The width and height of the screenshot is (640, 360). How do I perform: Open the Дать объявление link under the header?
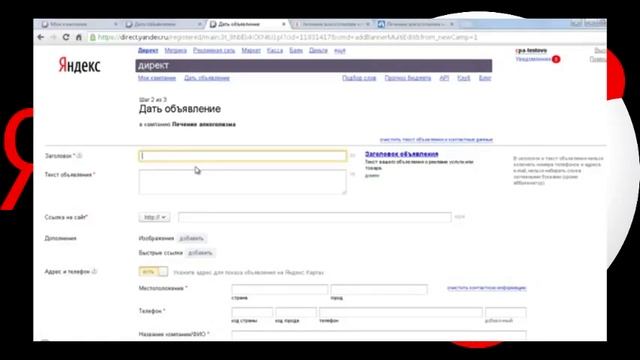coord(207,78)
